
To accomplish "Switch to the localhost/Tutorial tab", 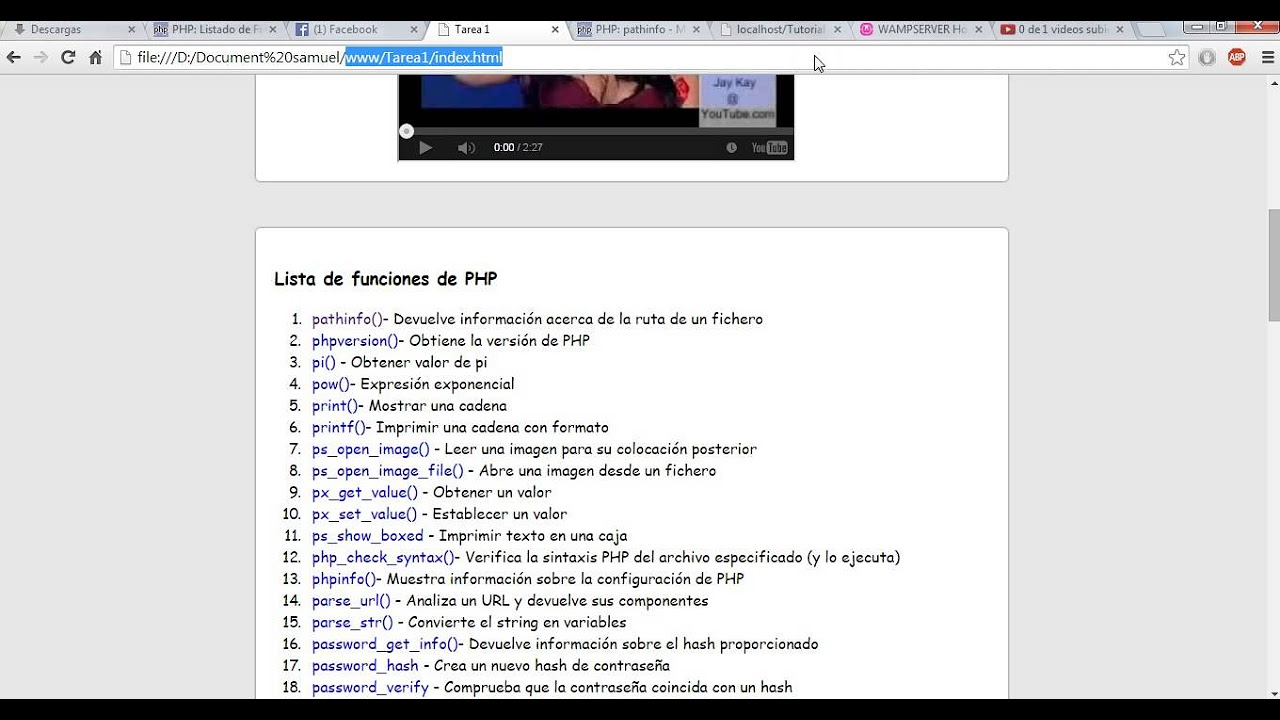I will pos(780,30).
